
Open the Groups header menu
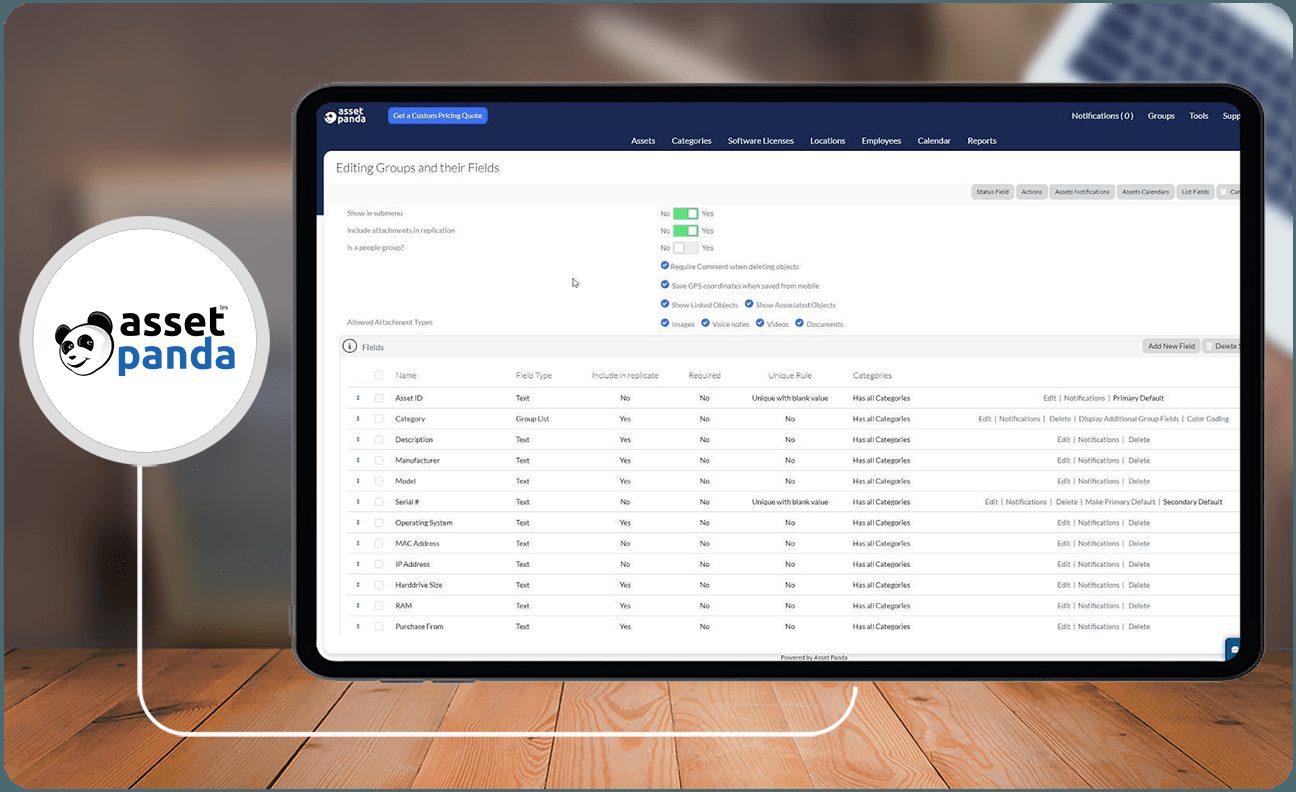tap(1161, 116)
